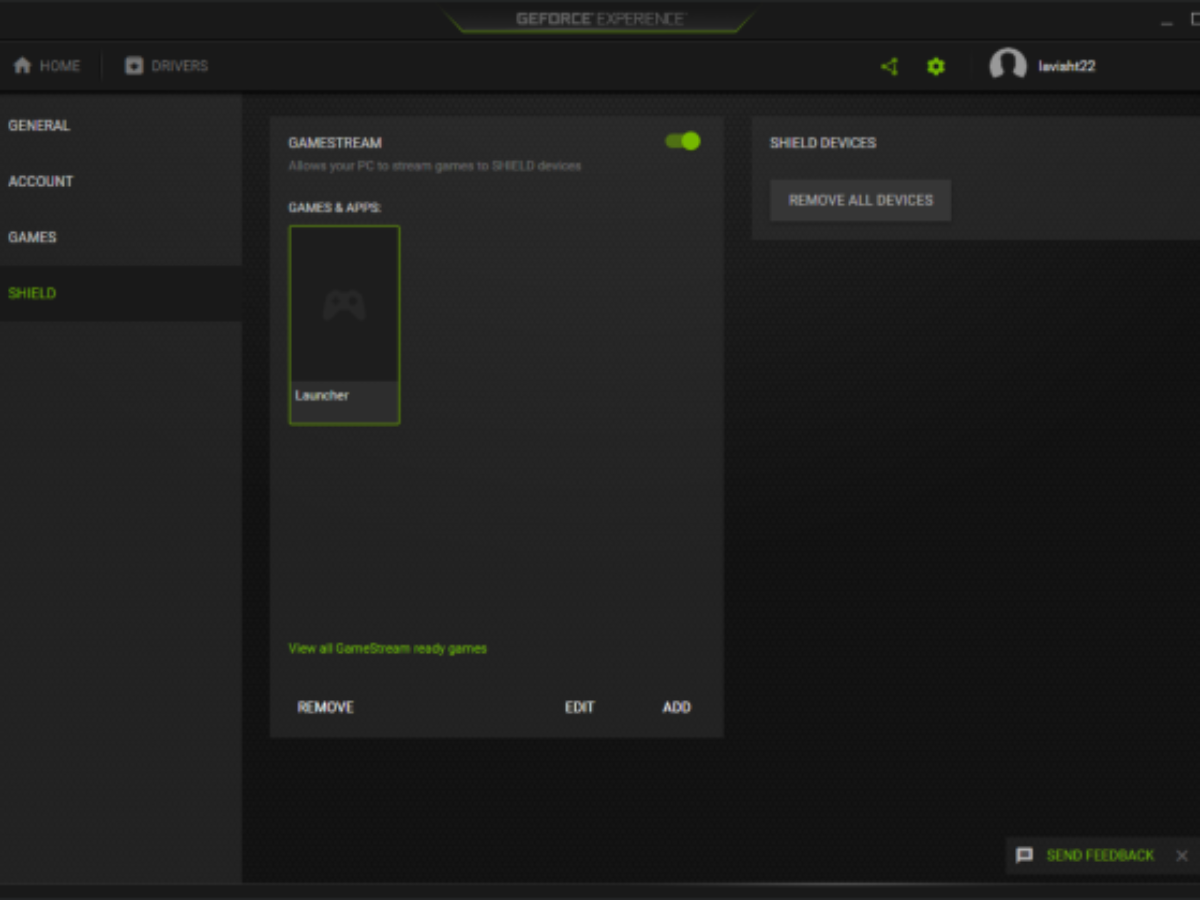Click the Add button

point(676,707)
